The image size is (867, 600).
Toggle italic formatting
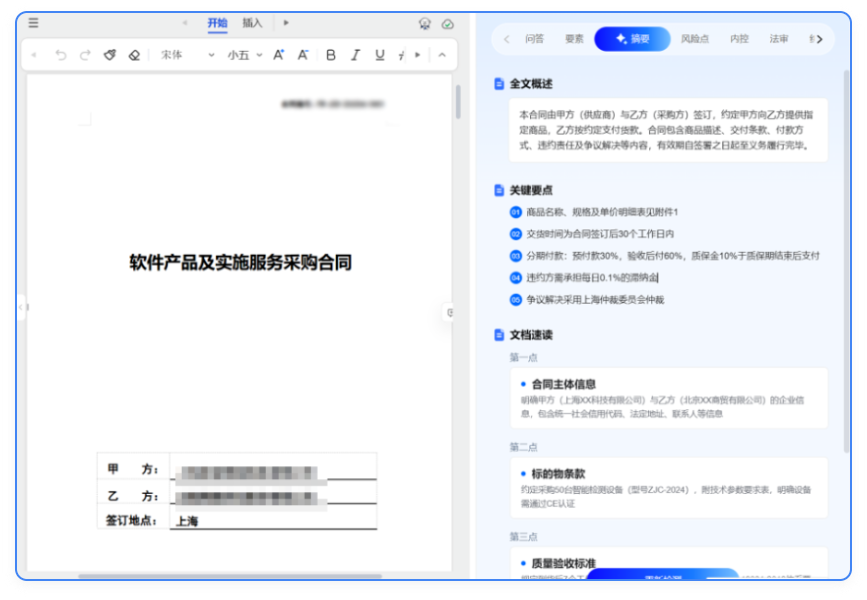click(355, 55)
